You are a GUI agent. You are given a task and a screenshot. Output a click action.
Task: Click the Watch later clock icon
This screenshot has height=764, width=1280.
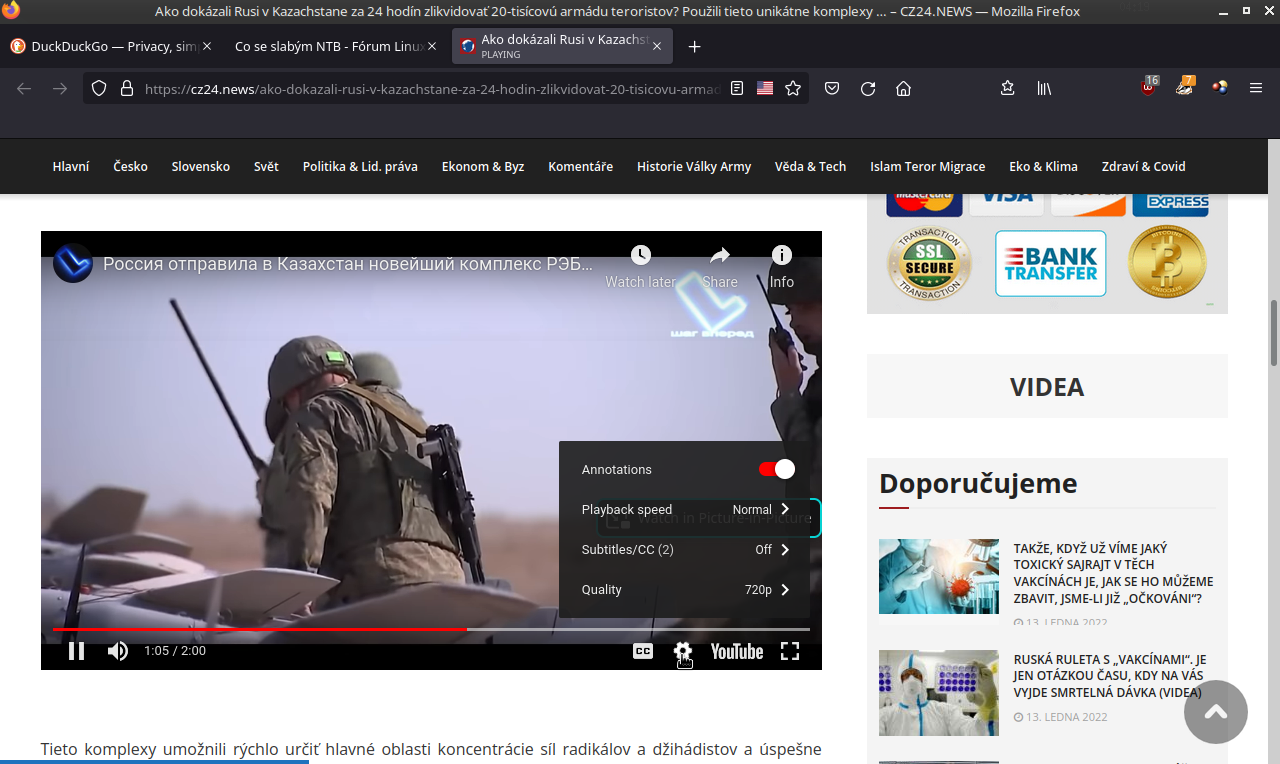pos(640,256)
